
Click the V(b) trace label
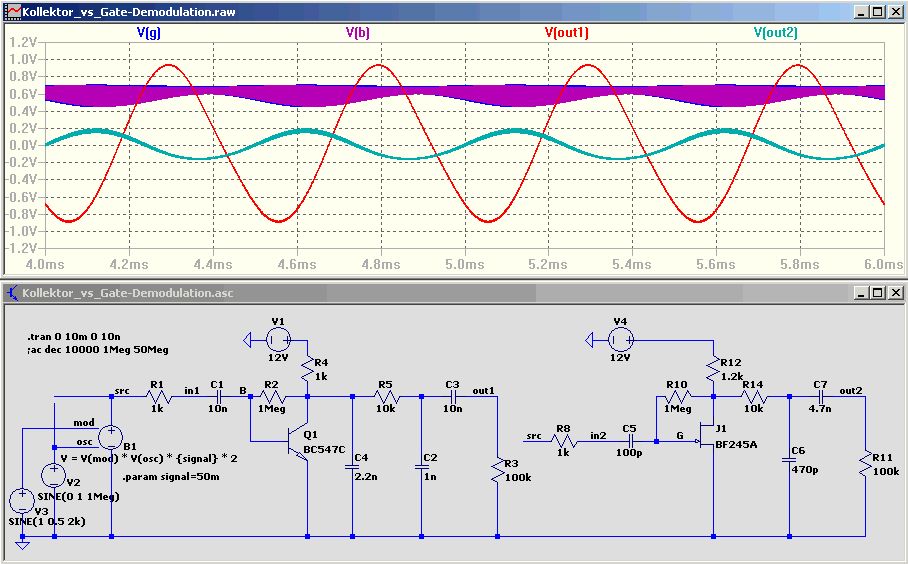pyautogui.click(x=357, y=33)
